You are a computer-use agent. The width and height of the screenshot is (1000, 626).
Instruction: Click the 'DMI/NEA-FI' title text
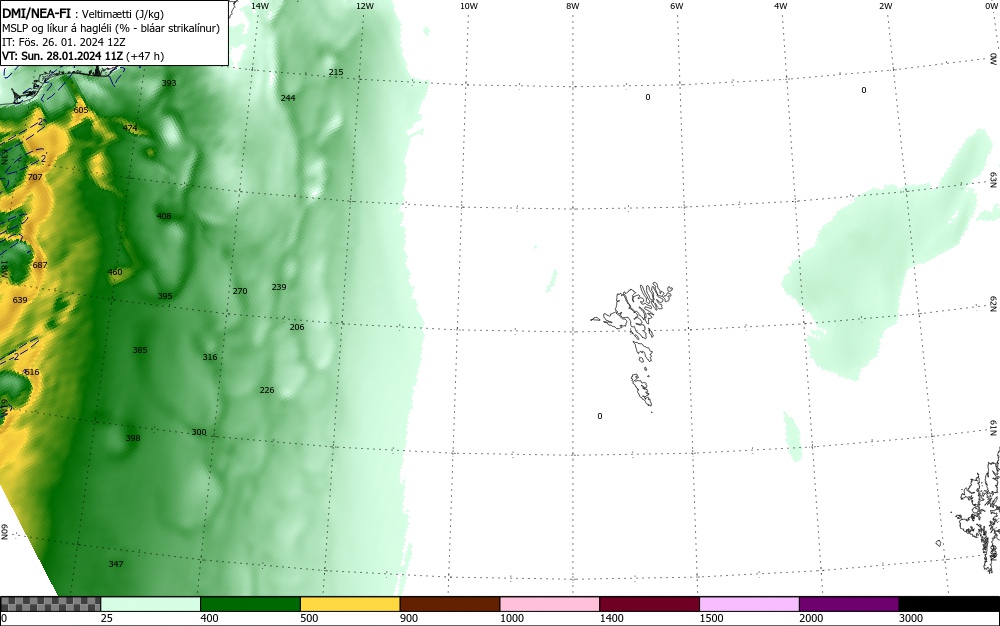pos(36,14)
